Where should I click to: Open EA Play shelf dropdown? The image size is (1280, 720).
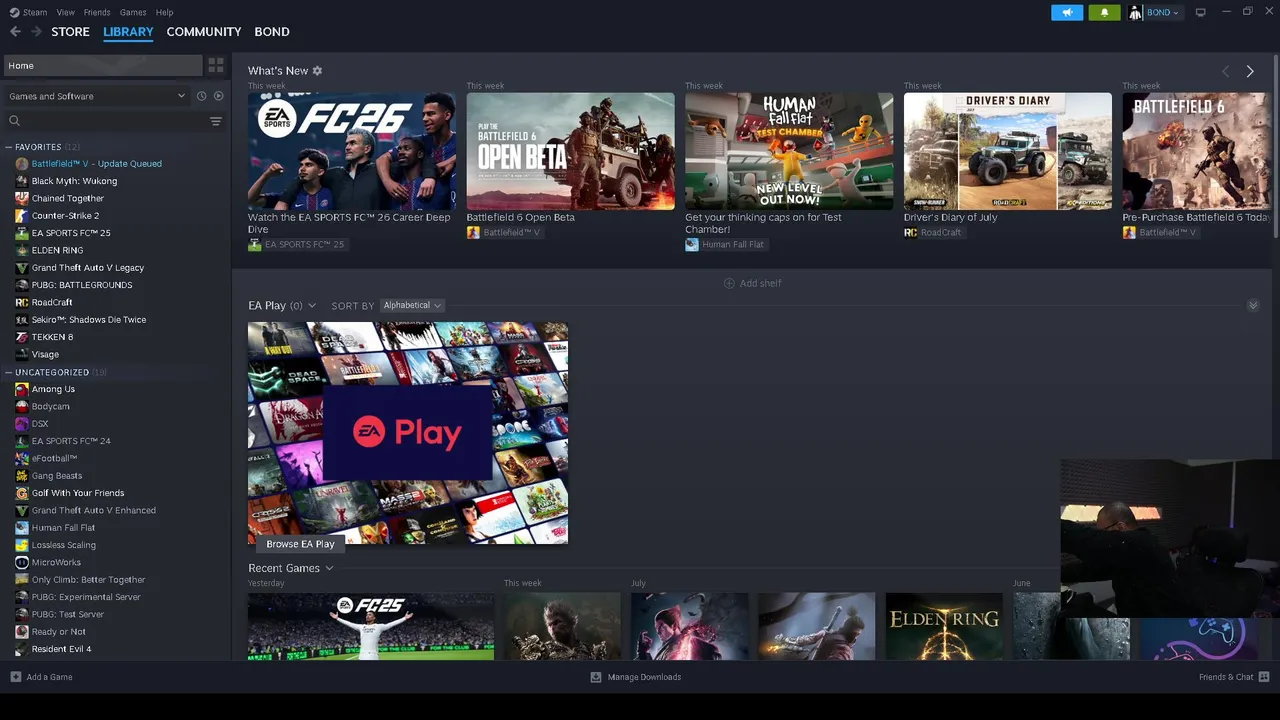[x=312, y=305]
